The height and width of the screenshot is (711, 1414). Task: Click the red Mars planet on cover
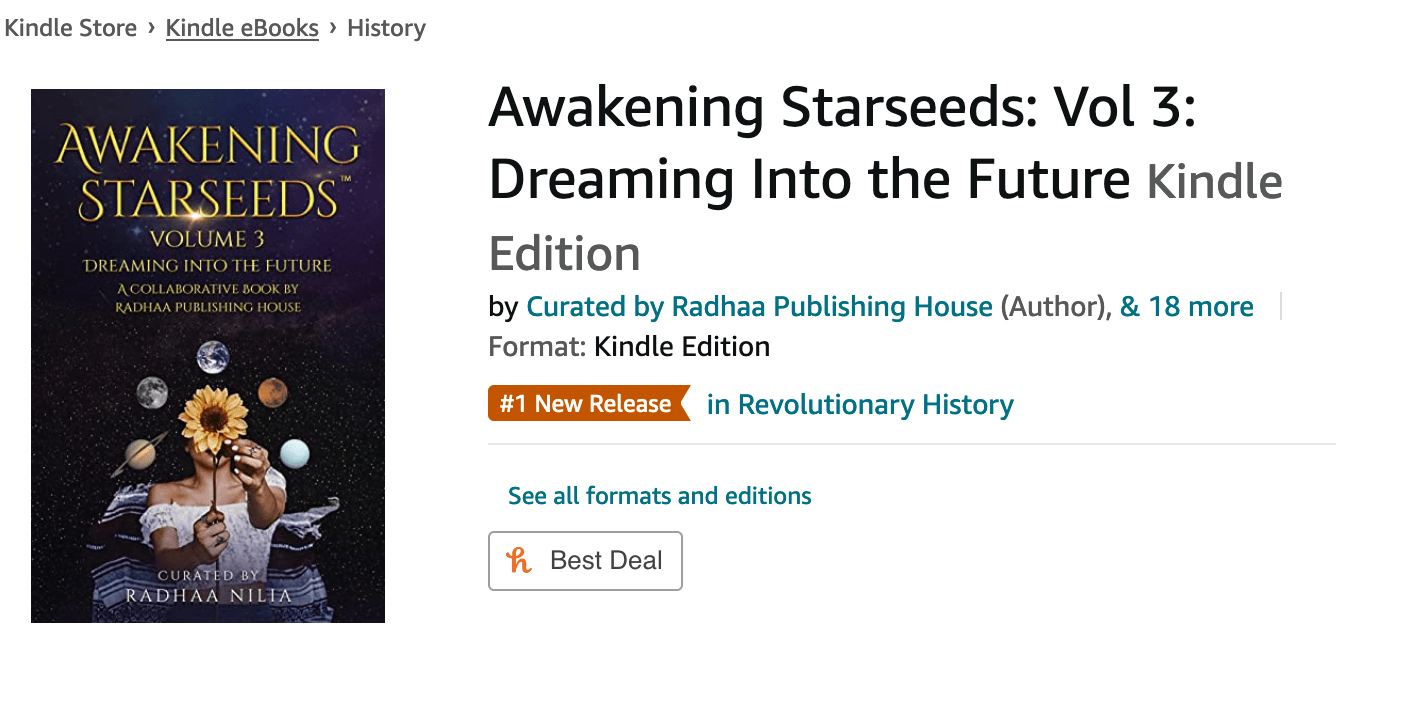click(x=273, y=392)
